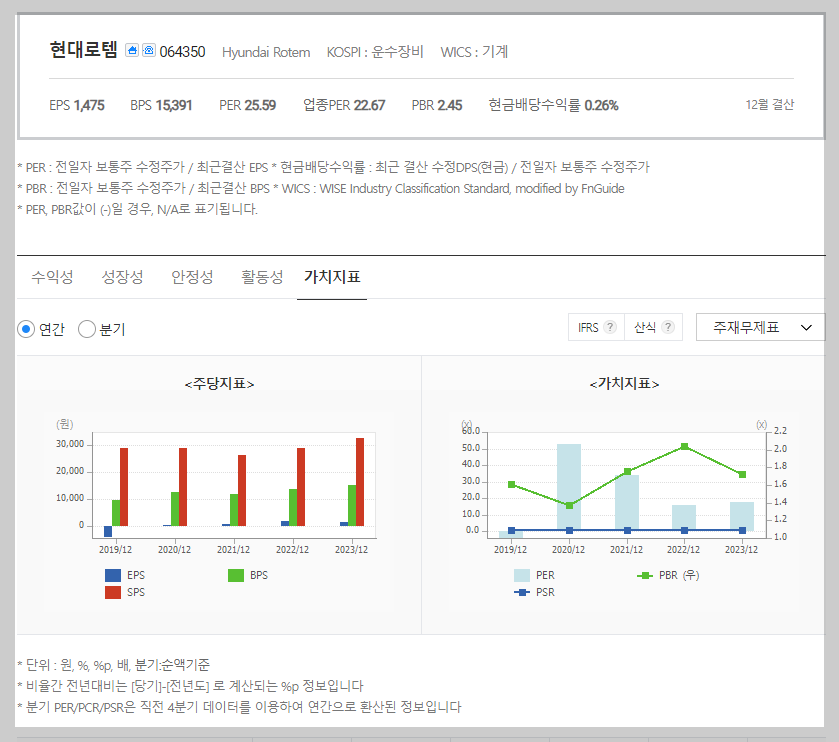Click the <주당지표> chart title
Viewport: 839px width, 742px height.
coord(219,384)
